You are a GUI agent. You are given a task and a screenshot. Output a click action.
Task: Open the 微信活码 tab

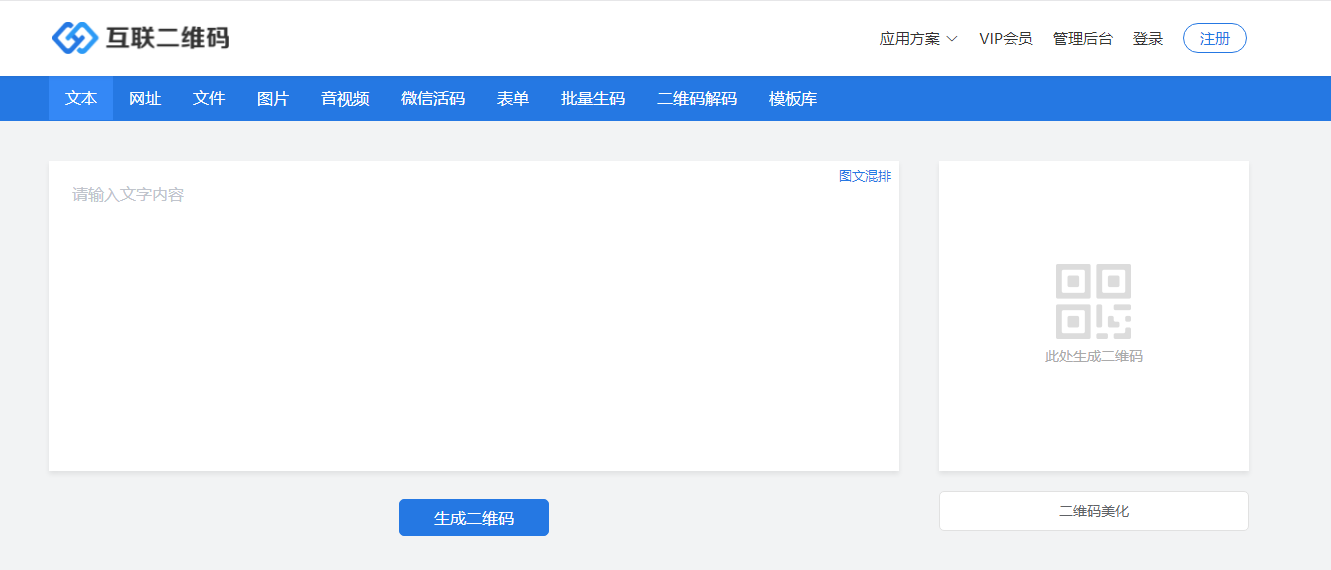click(x=433, y=99)
